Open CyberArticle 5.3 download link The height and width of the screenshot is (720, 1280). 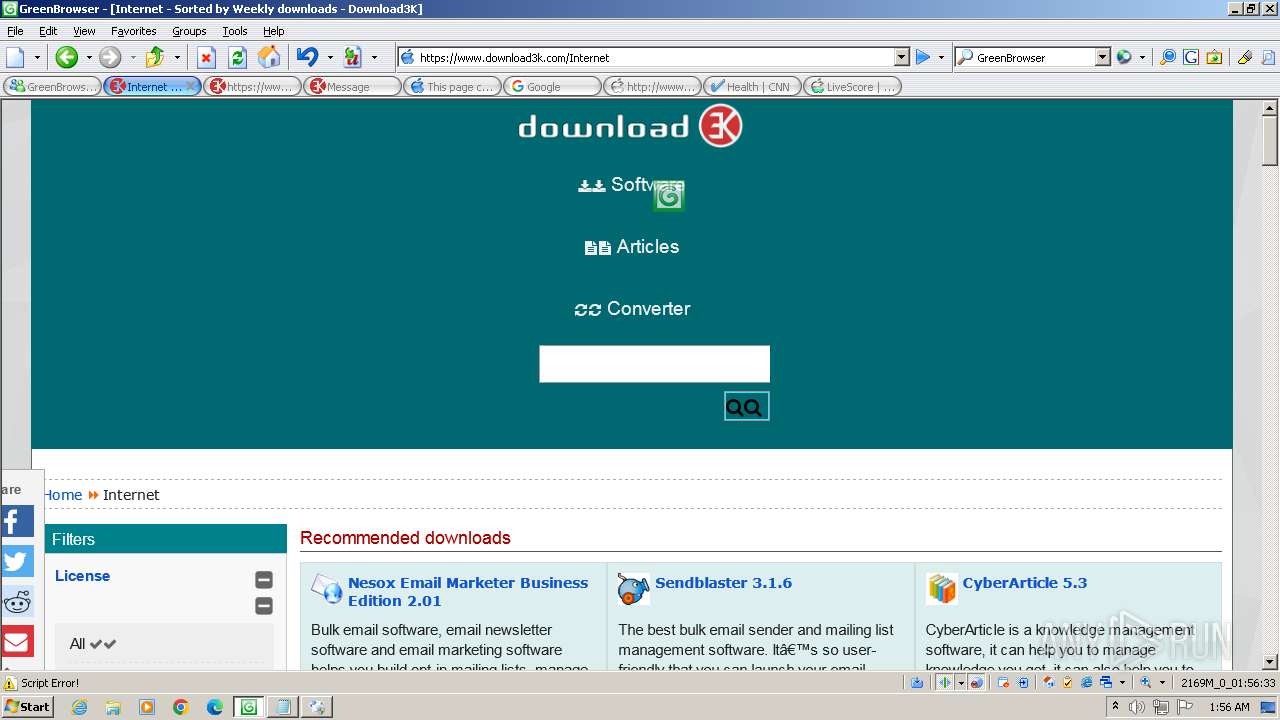point(1025,583)
